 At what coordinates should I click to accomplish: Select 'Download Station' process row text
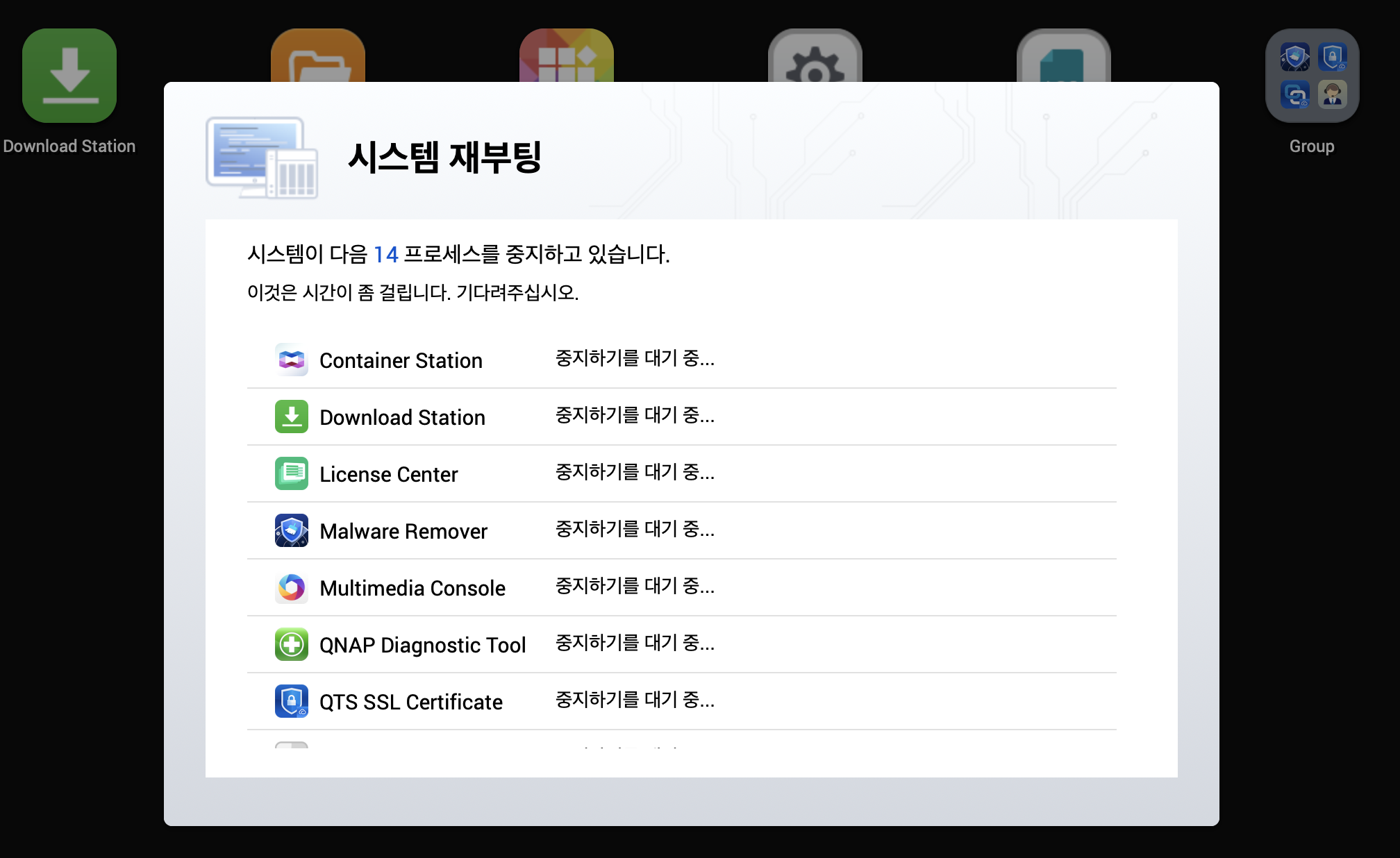402,417
